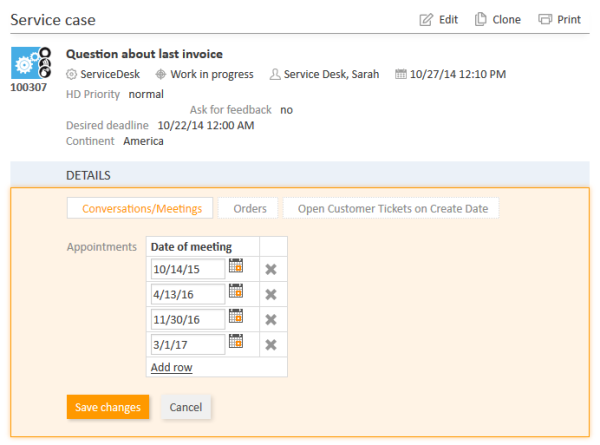Open calendar picker for 3/1/17 meeting
This screenshot has height=445, width=600.
pos(236,341)
